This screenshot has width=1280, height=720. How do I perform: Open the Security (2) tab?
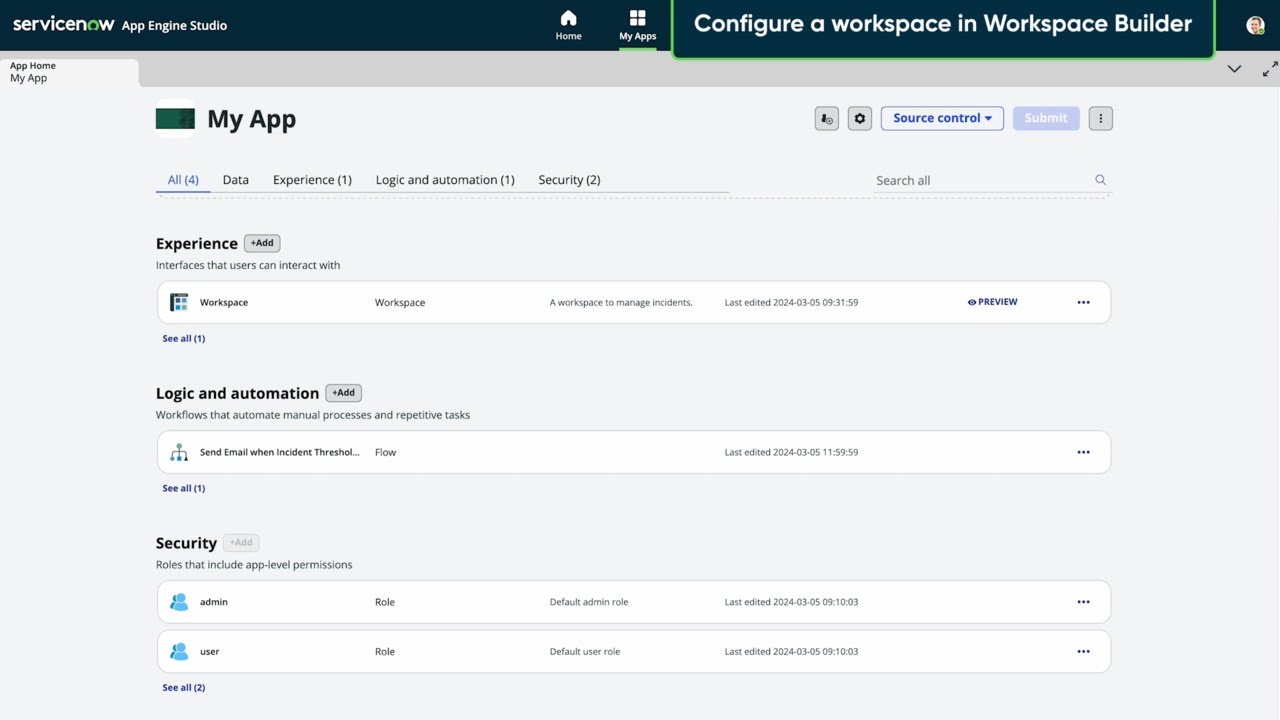569,179
